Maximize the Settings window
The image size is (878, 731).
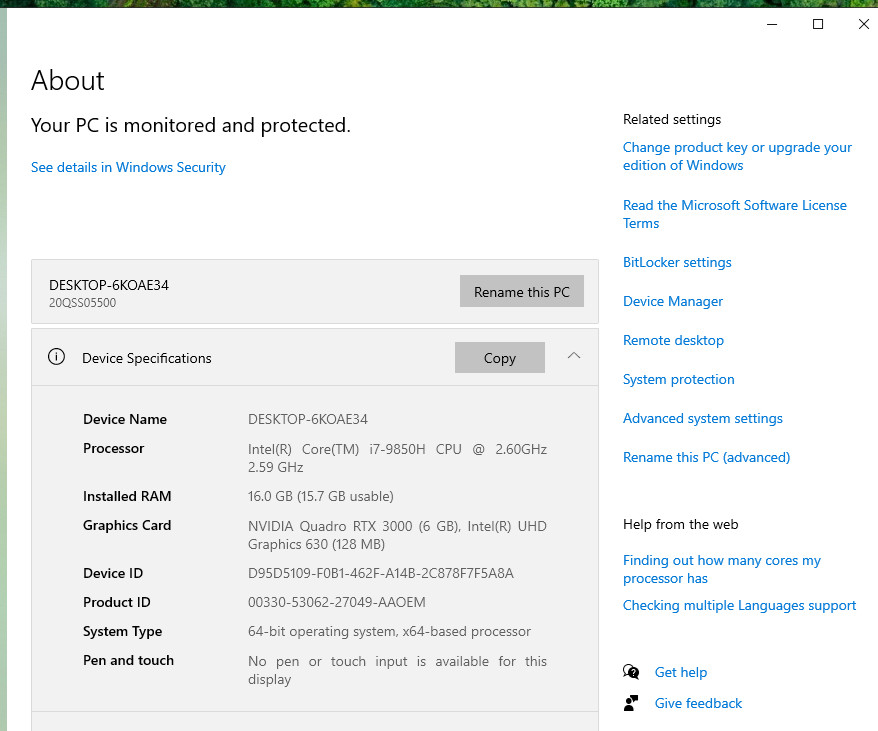pyautogui.click(x=818, y=24)
